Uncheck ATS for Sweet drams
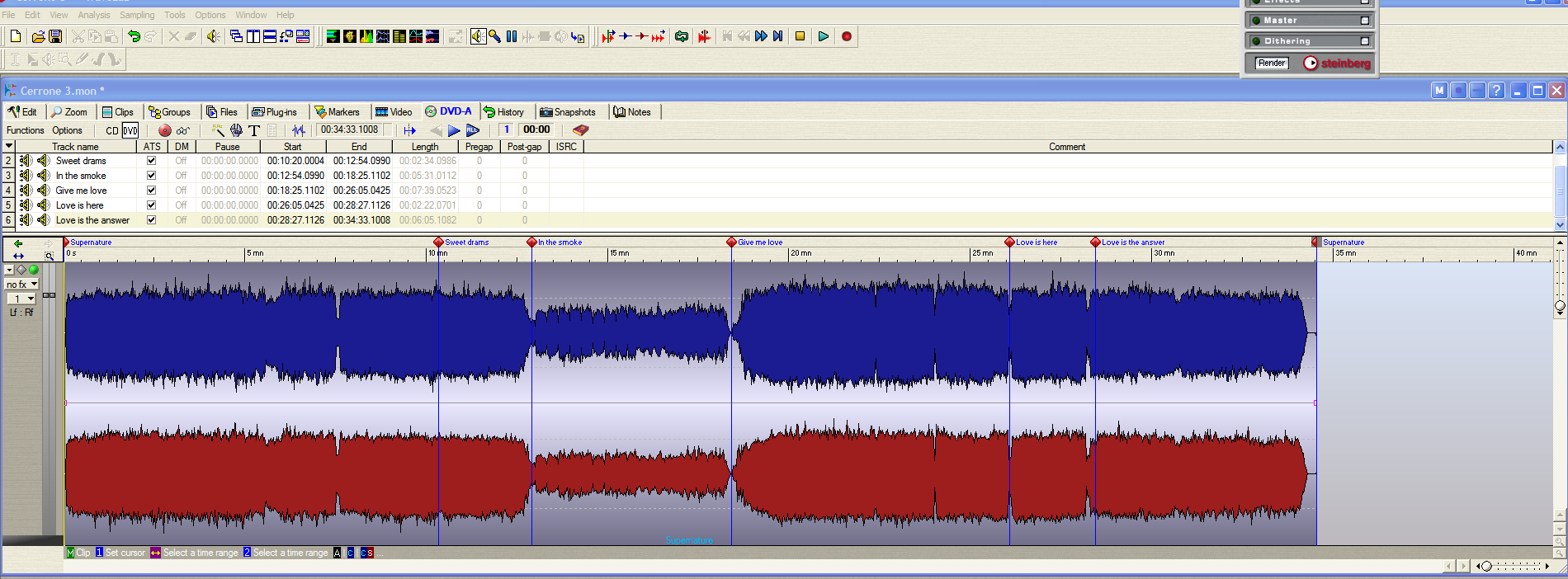Viewport: 1568px width, 579px height. 151,161
